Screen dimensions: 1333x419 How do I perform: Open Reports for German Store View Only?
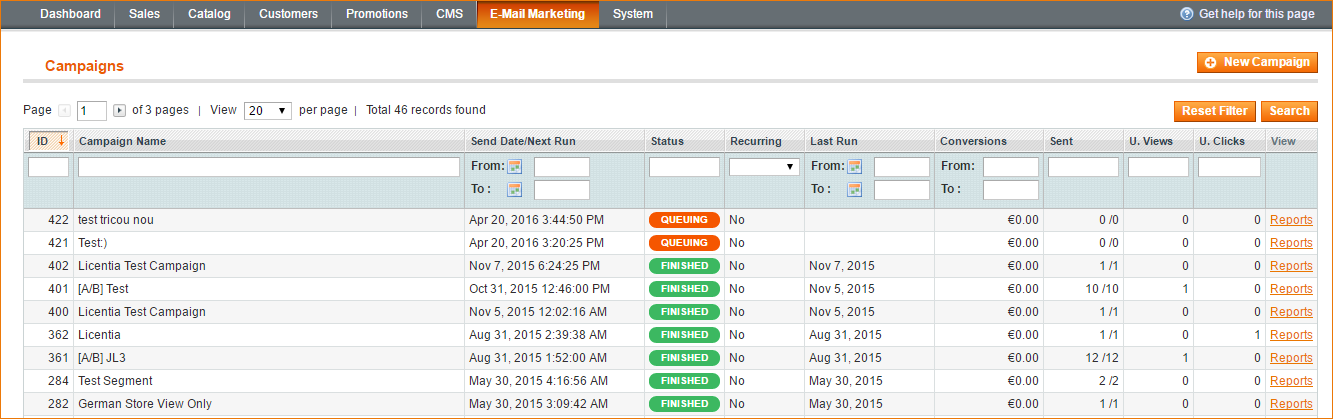pos(1291,404)
